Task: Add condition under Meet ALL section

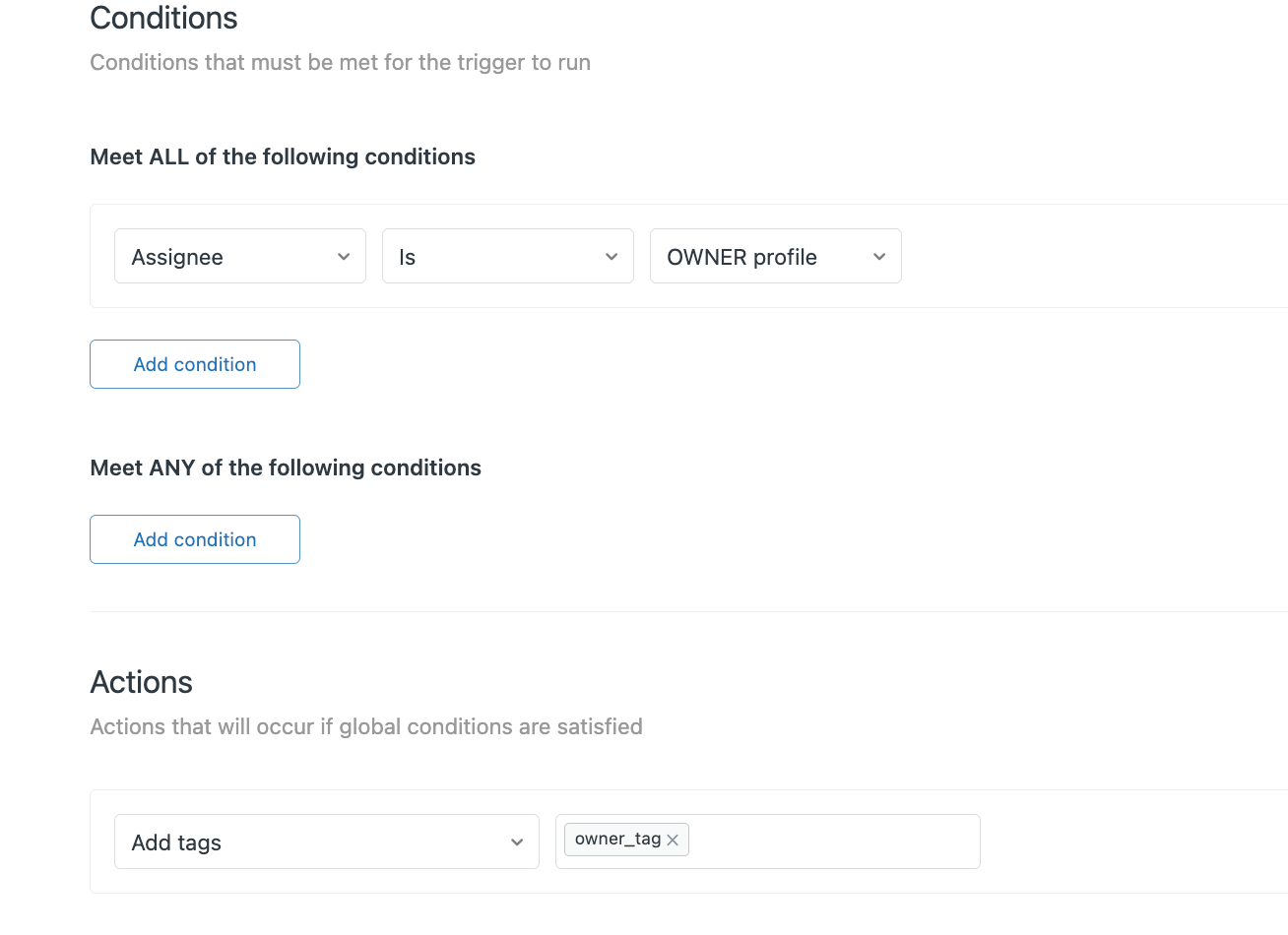Action: 195,364
